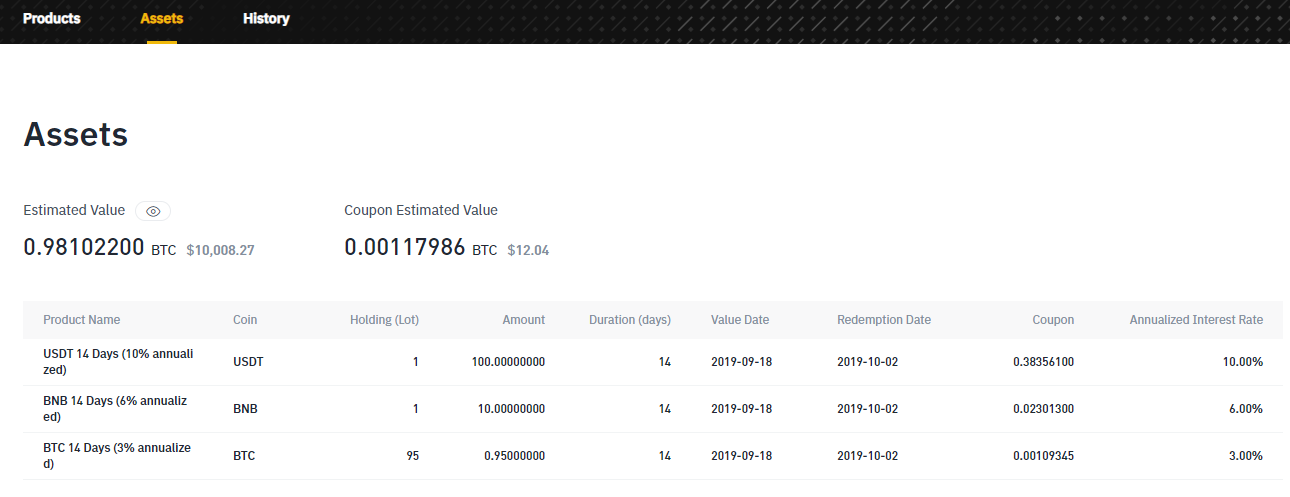Select the BTC 14 Days product name
Viewport: 1290px width, 497px height.
pyautogui.click(x=117, y=455)
